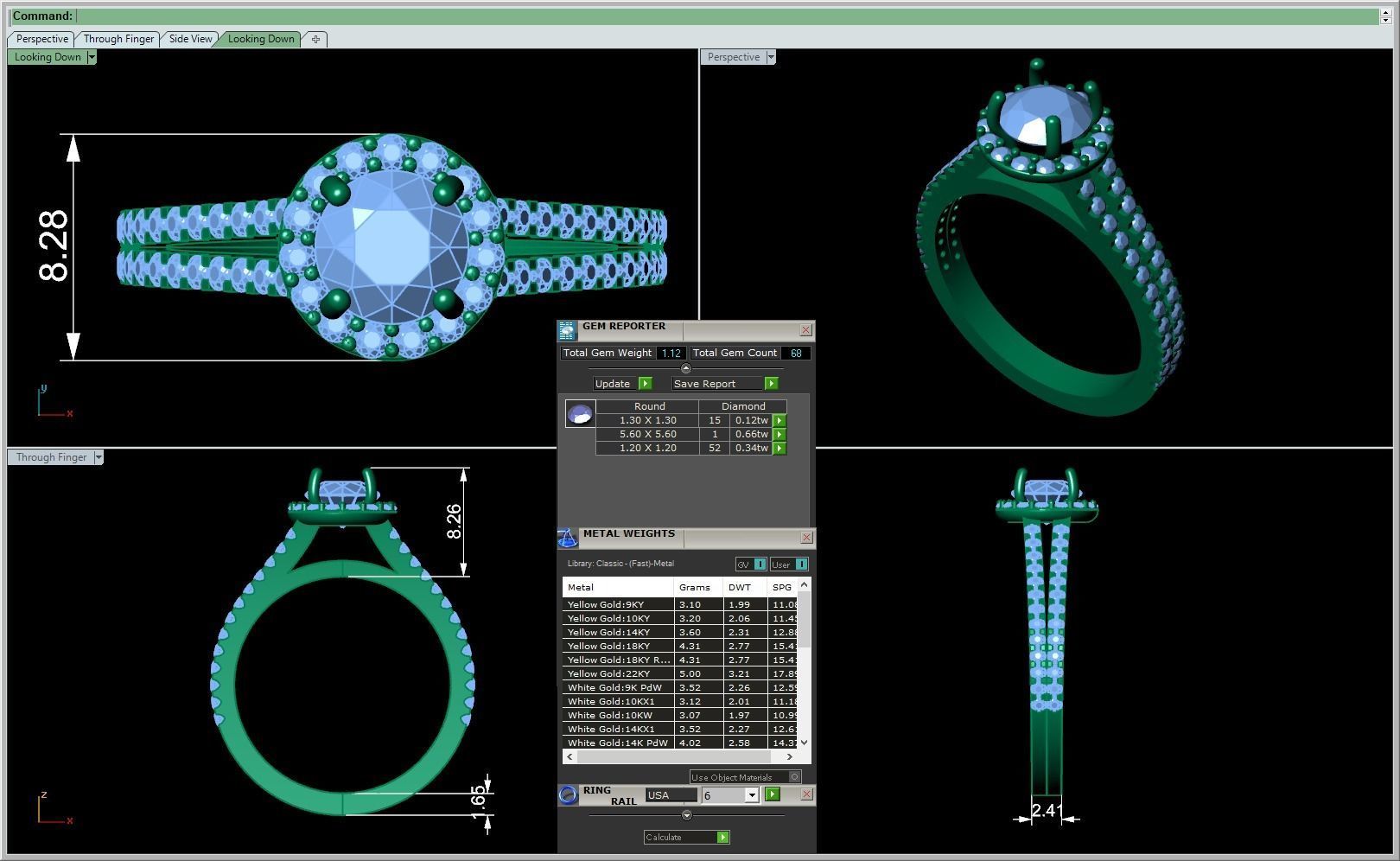Select the Yellow Gold:9KY row
This screenshot has height=861, width=1400.
click(x=680, y=604)
